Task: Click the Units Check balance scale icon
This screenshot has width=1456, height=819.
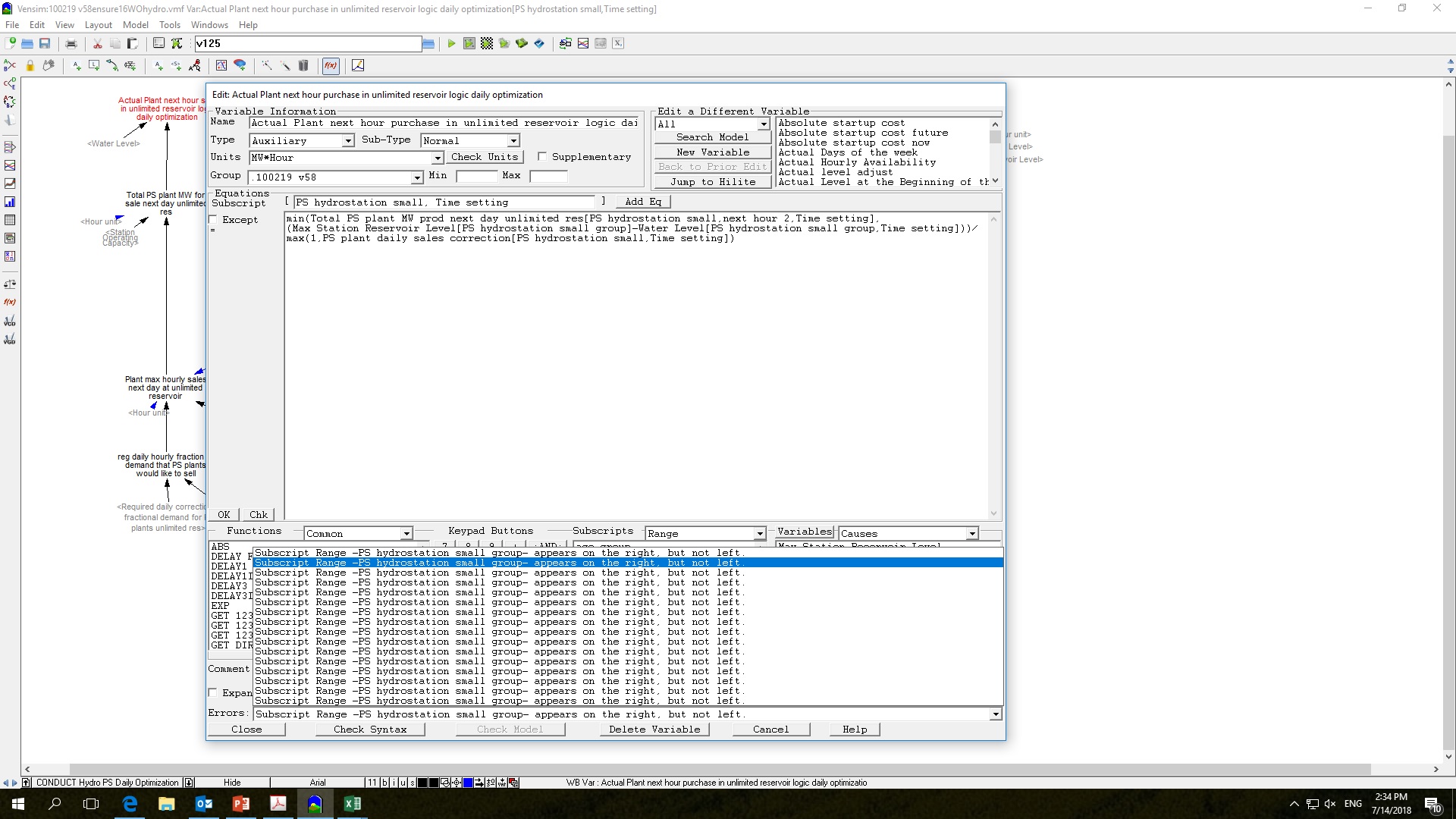Action: [x=10, y=284]
